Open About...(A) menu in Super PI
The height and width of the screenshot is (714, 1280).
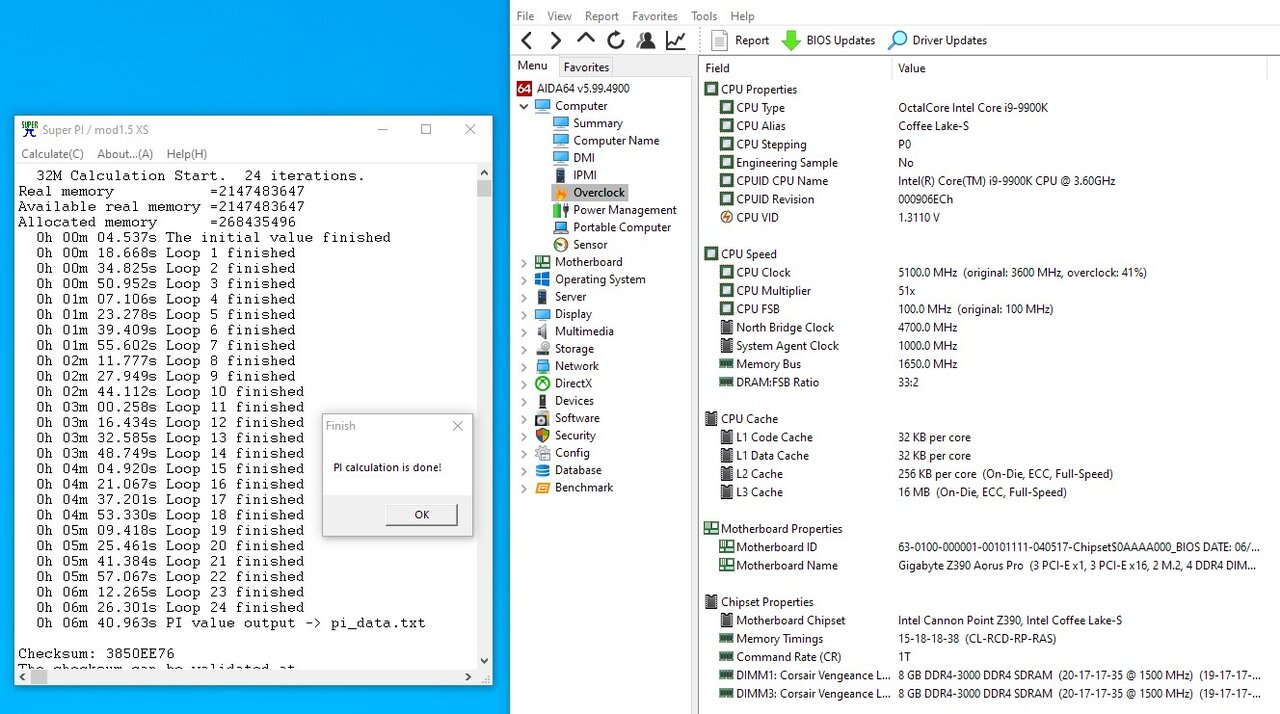pos(125,154)
